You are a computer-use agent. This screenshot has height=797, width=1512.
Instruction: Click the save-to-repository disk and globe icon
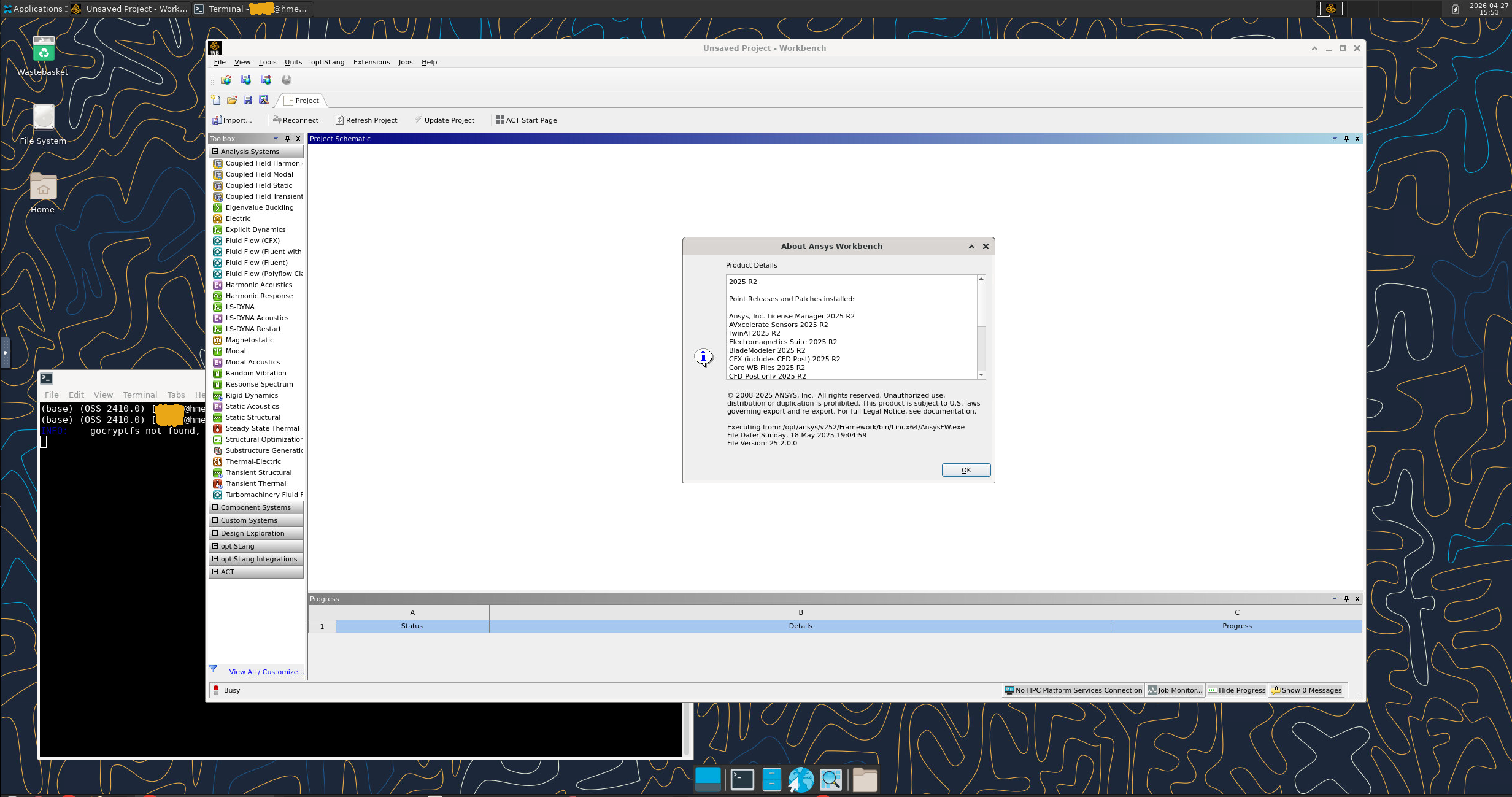[246, 80]
